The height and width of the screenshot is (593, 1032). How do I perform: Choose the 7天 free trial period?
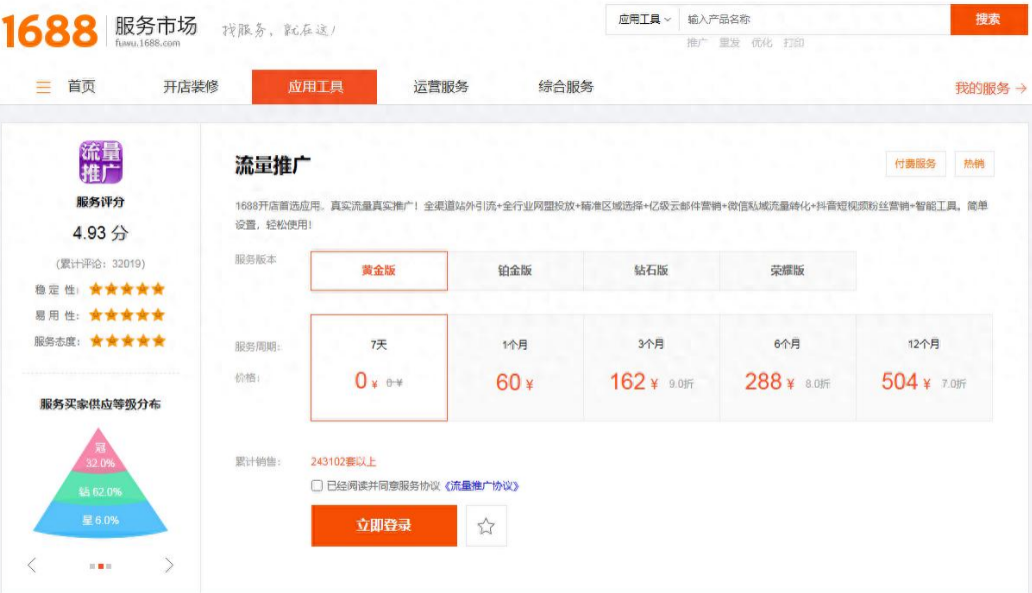tap(379, 367)
